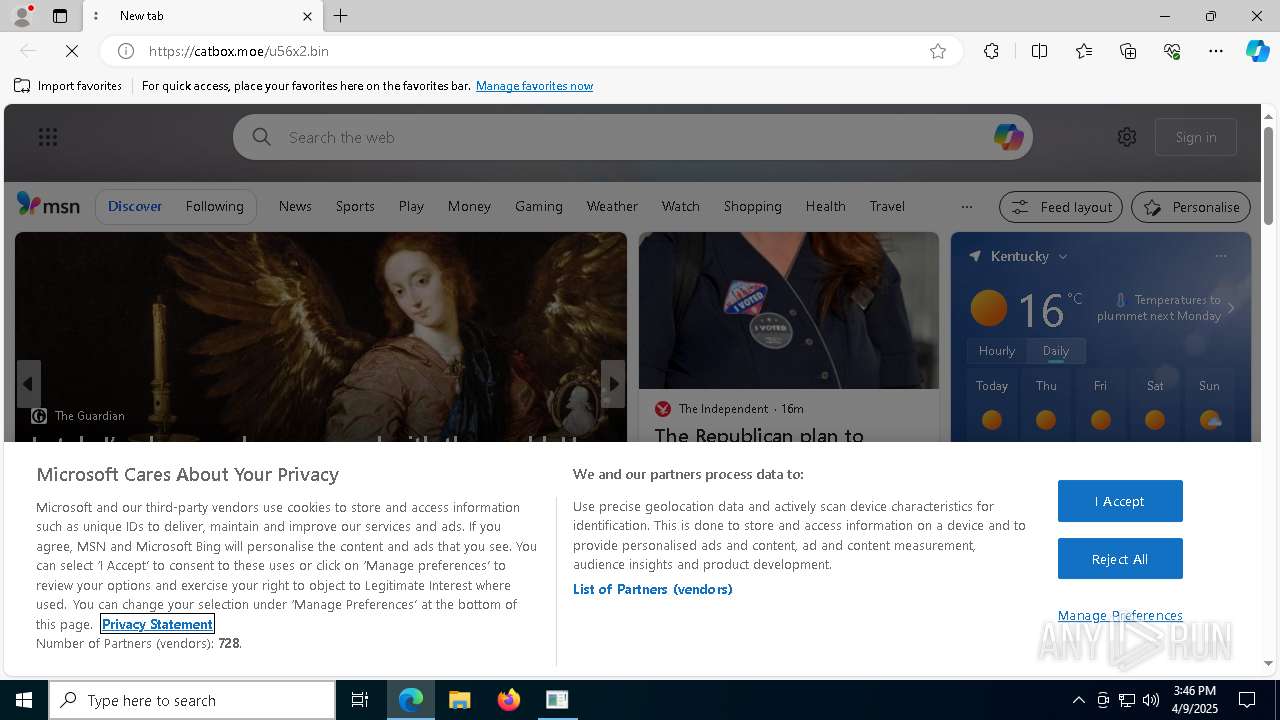View site information icon in address bar
1280x720 pixels.
point(126,51)
